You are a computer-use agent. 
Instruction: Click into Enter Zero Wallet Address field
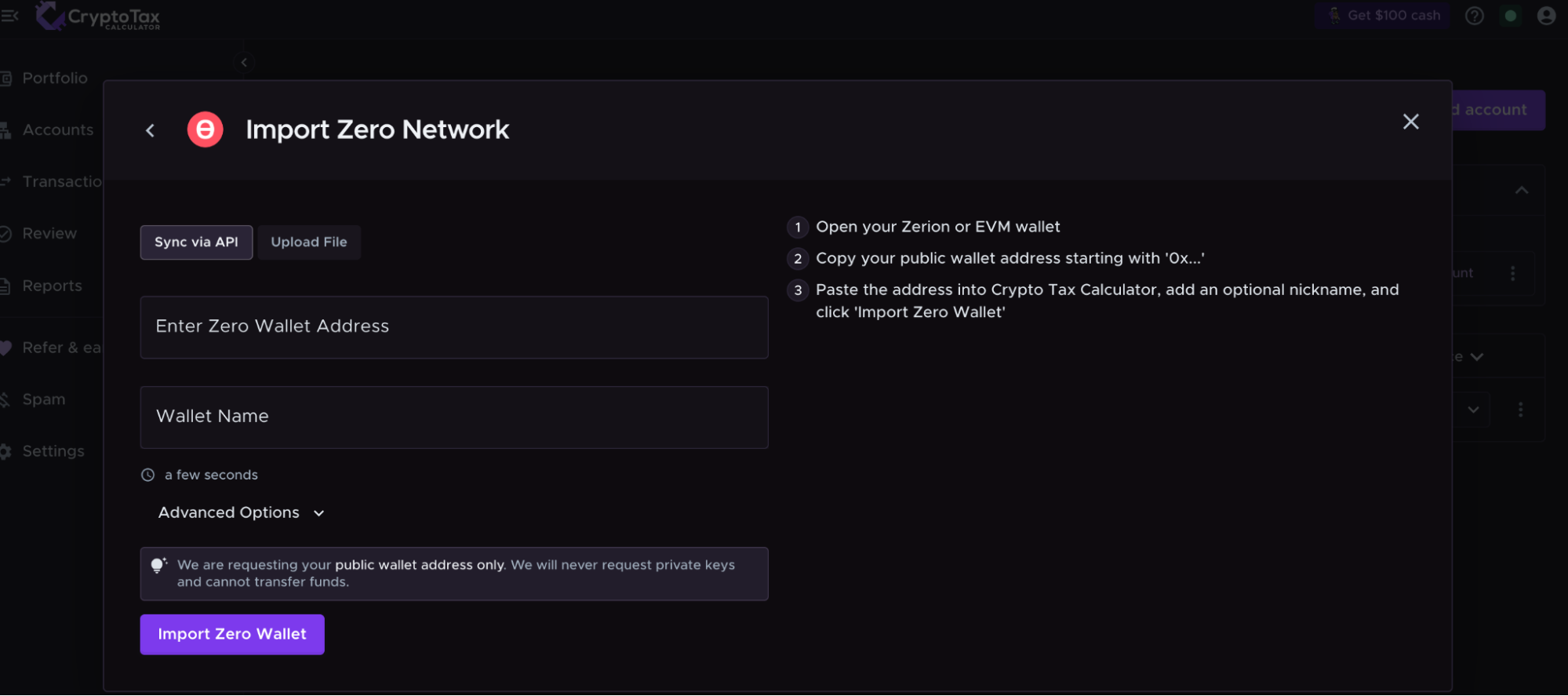(x=453, y=327)
